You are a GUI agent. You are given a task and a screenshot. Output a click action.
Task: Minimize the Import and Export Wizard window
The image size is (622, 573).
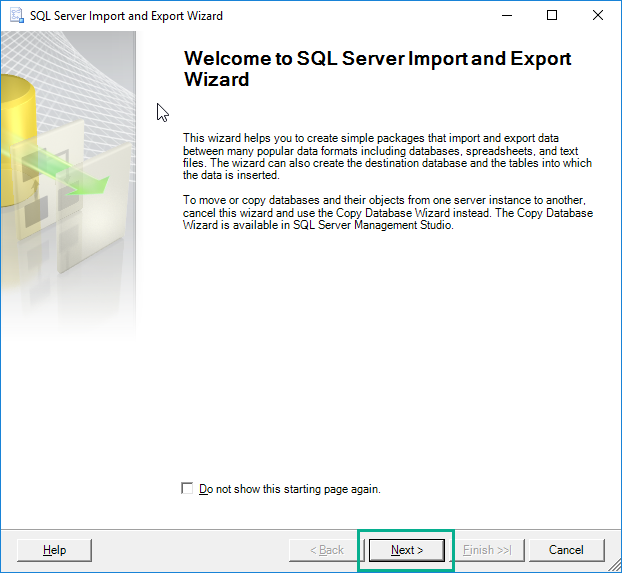(x=507, y=16)
